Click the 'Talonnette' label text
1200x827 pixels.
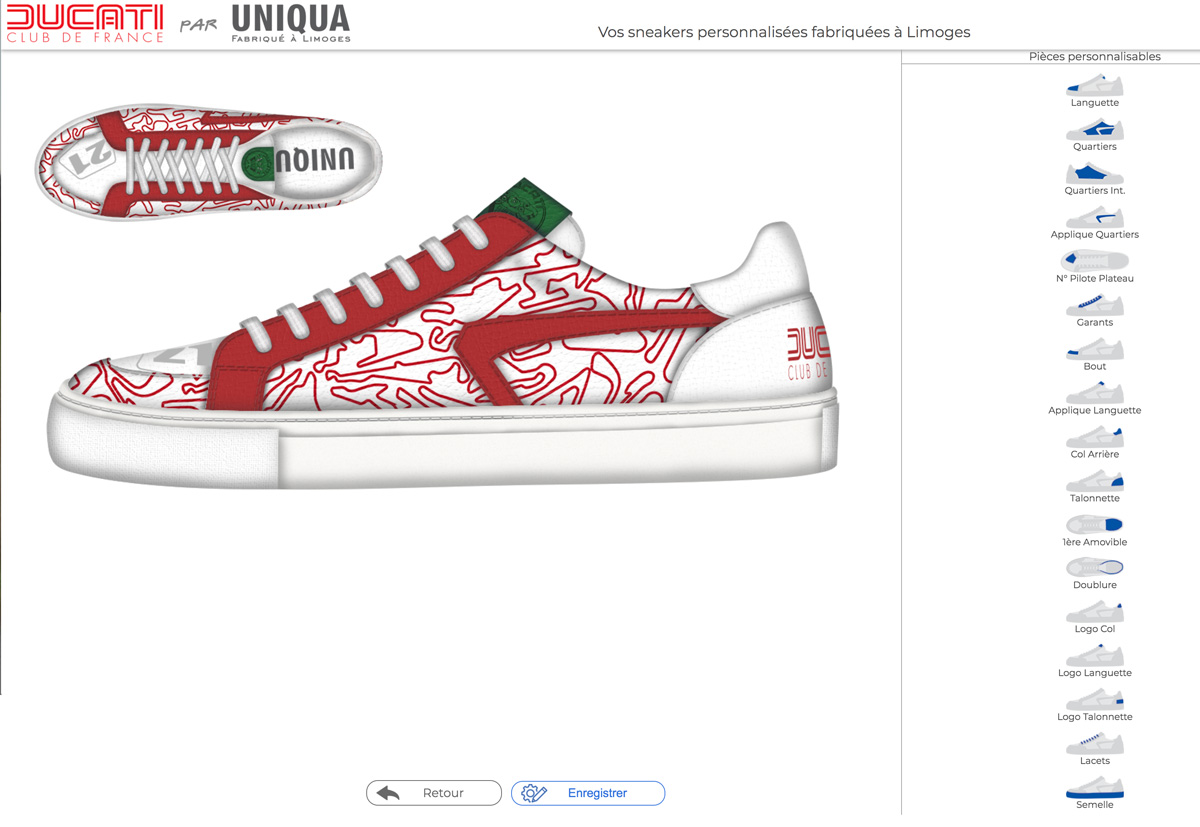click(x=1095, y=498)
